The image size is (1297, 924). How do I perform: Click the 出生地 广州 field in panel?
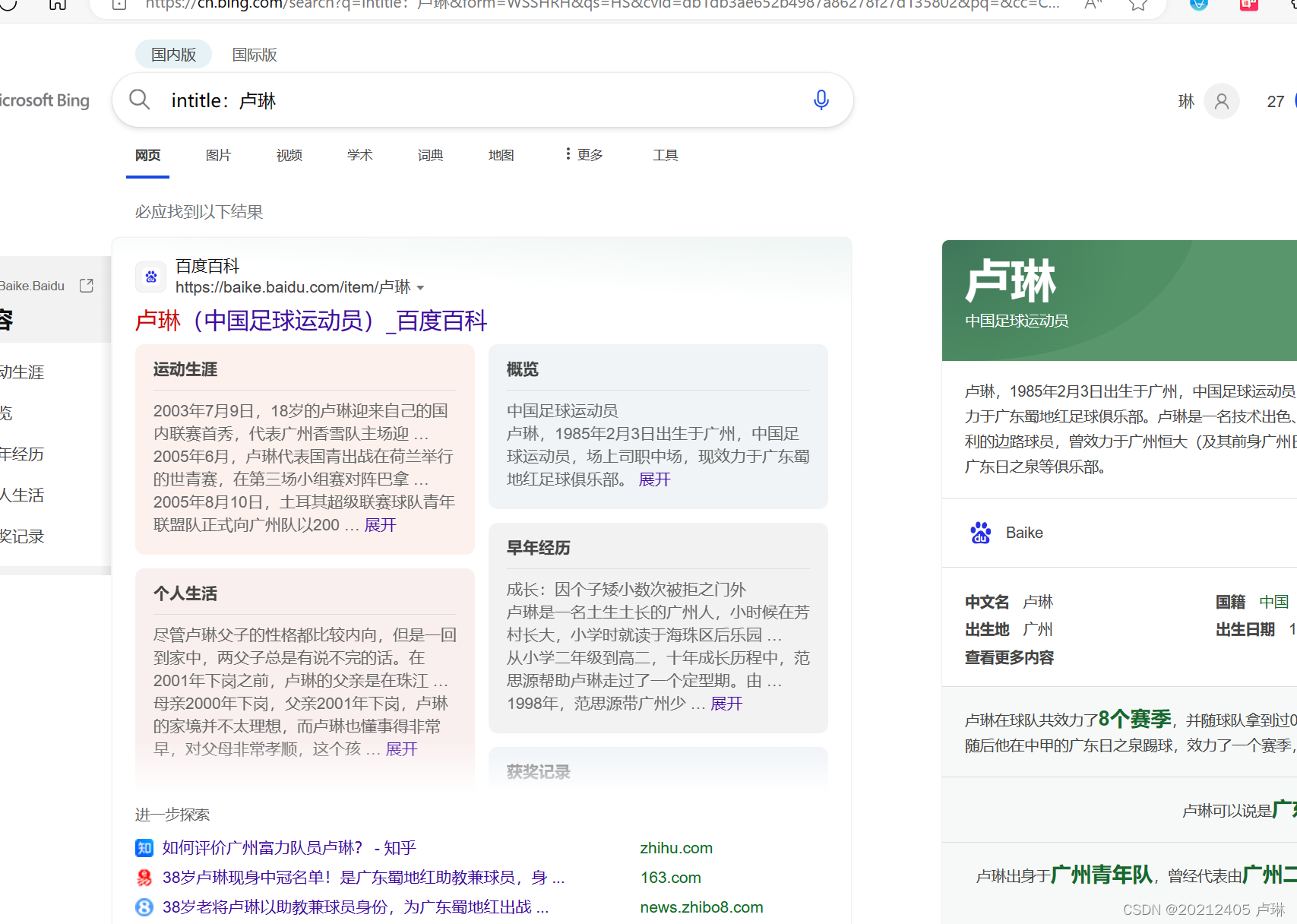click(1009, 629)
